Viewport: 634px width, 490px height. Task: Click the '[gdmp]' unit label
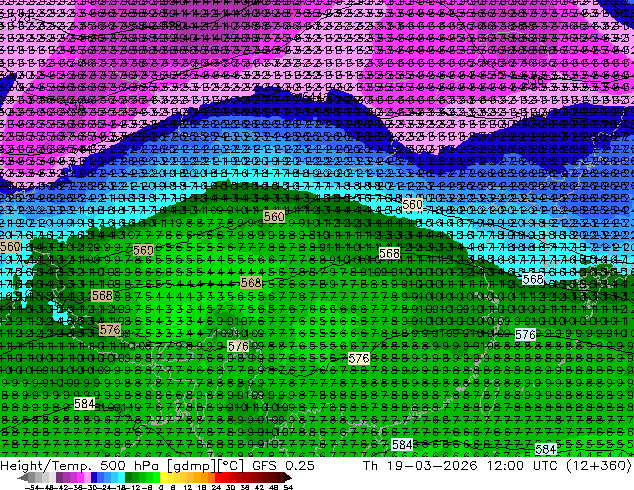[x=189, y=465]
